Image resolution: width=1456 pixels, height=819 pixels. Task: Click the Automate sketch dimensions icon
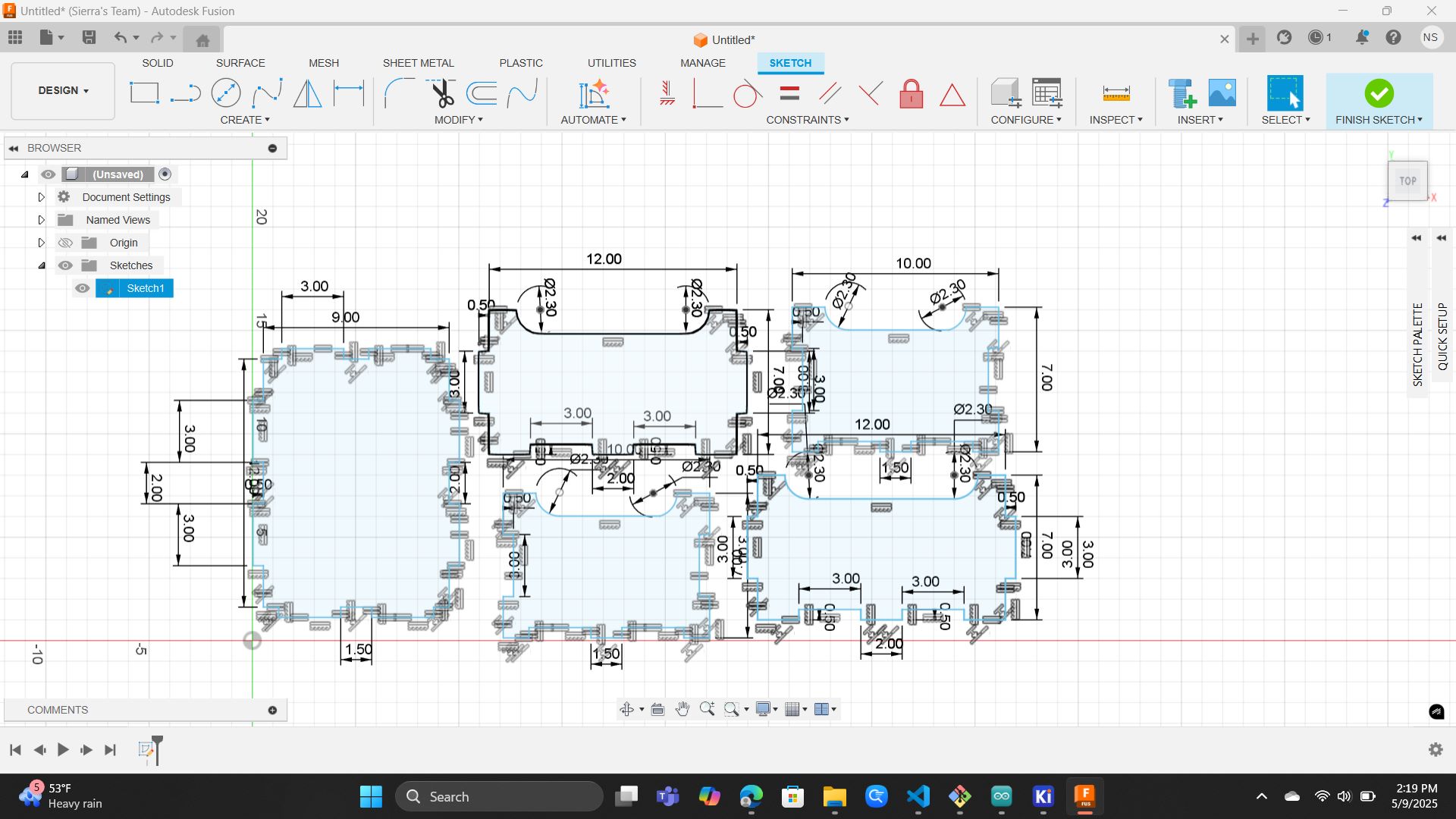pyautogui.click(x=594, y=93)
